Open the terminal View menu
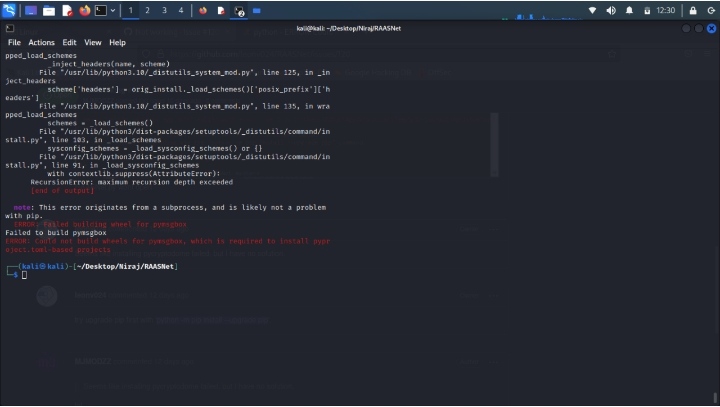This screenshot has height=407, width=720. click(x=93, y=42)
